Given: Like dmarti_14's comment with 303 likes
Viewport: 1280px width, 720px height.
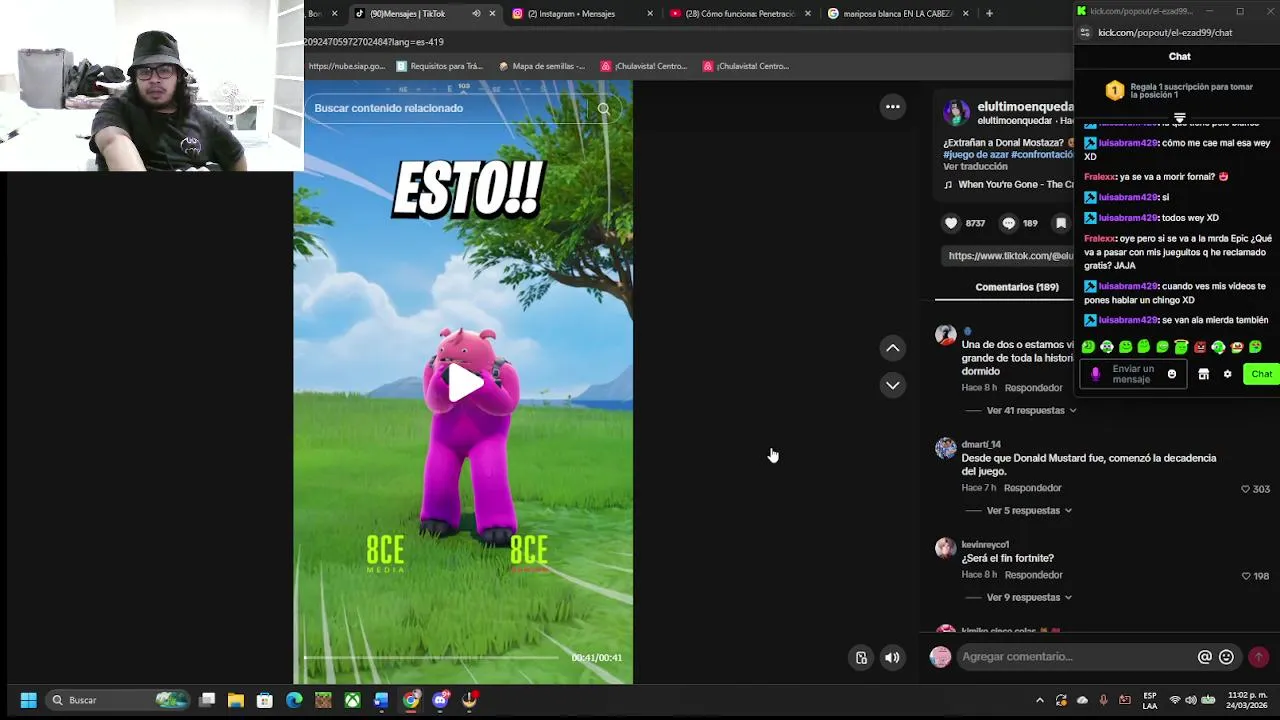Looking at the screenshot, I should (x=1245, y=489).
